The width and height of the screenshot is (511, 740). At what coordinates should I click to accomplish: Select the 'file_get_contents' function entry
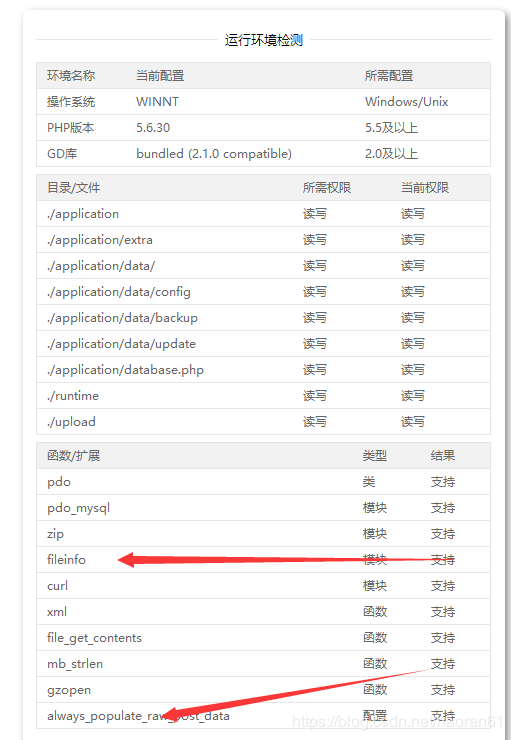tap(94, 638)
